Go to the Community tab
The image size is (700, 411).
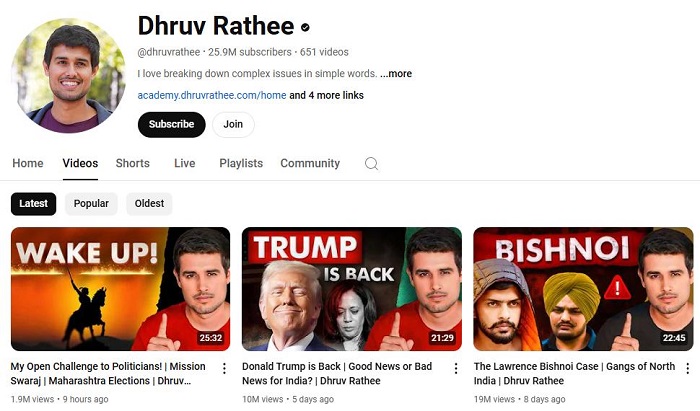coord(310,163)
